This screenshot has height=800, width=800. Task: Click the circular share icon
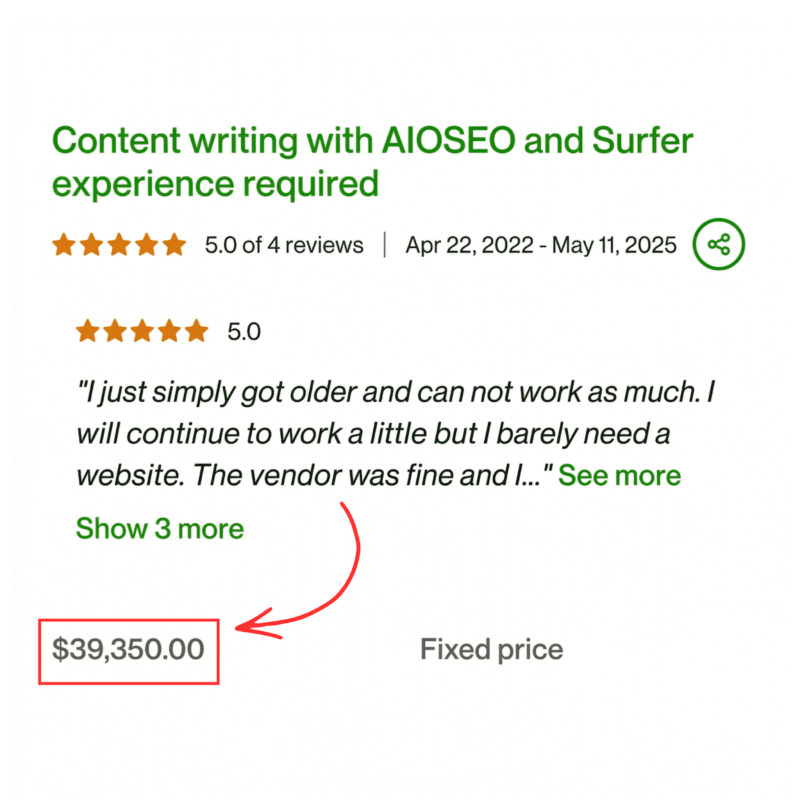[718, 244]
